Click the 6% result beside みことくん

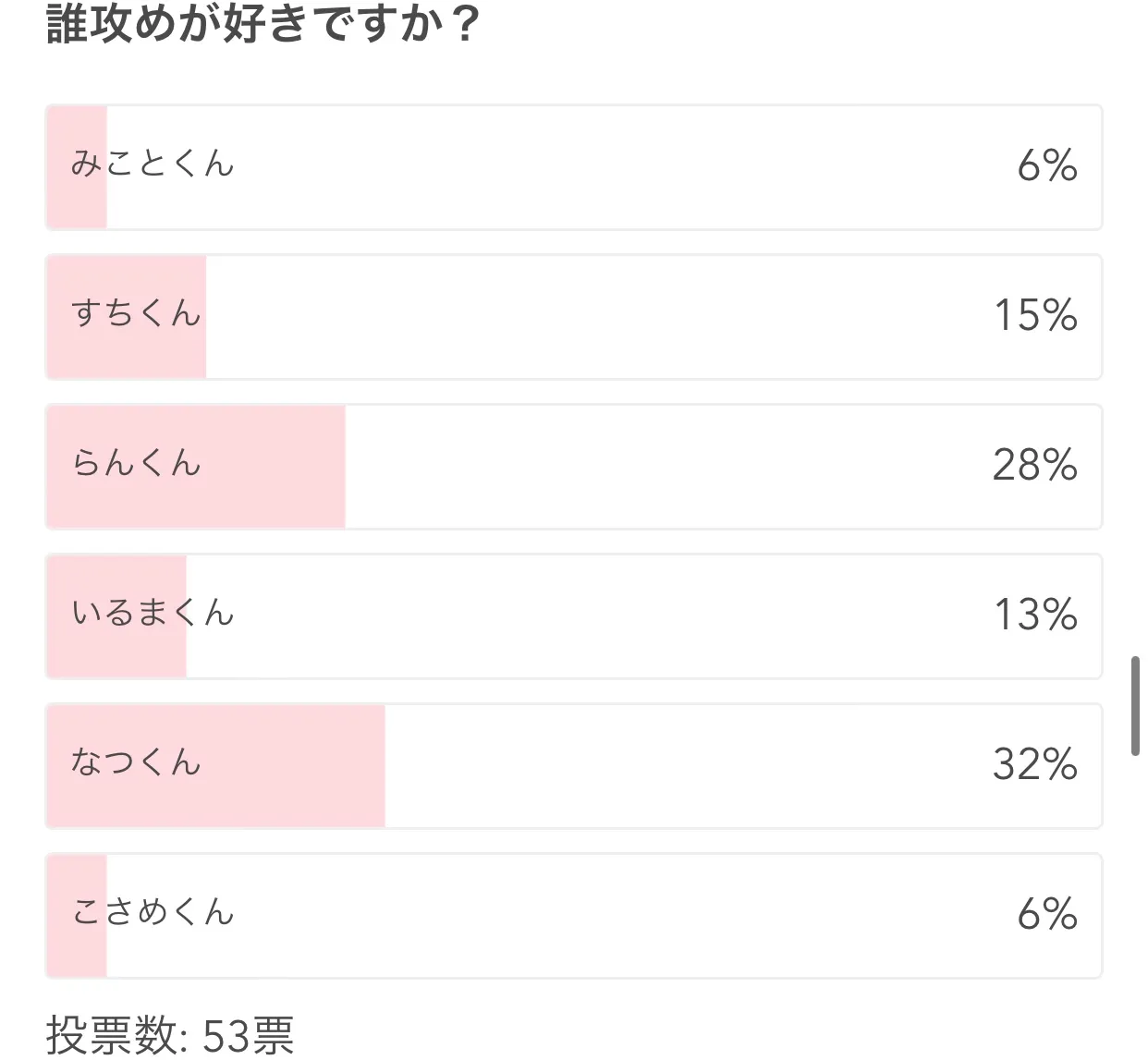click(x=1046, y=166)
